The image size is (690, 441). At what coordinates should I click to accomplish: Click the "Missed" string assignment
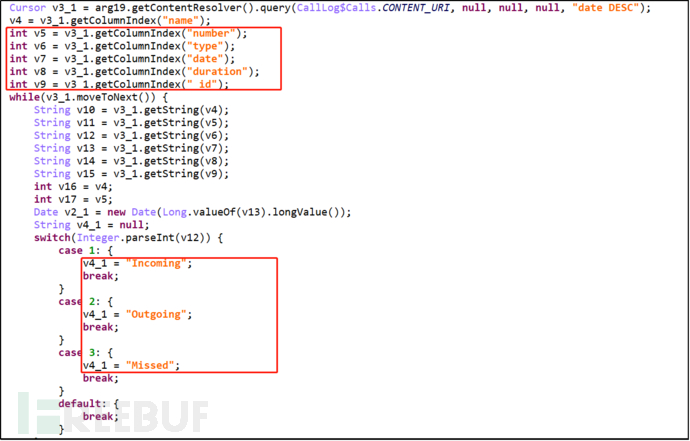132,365
